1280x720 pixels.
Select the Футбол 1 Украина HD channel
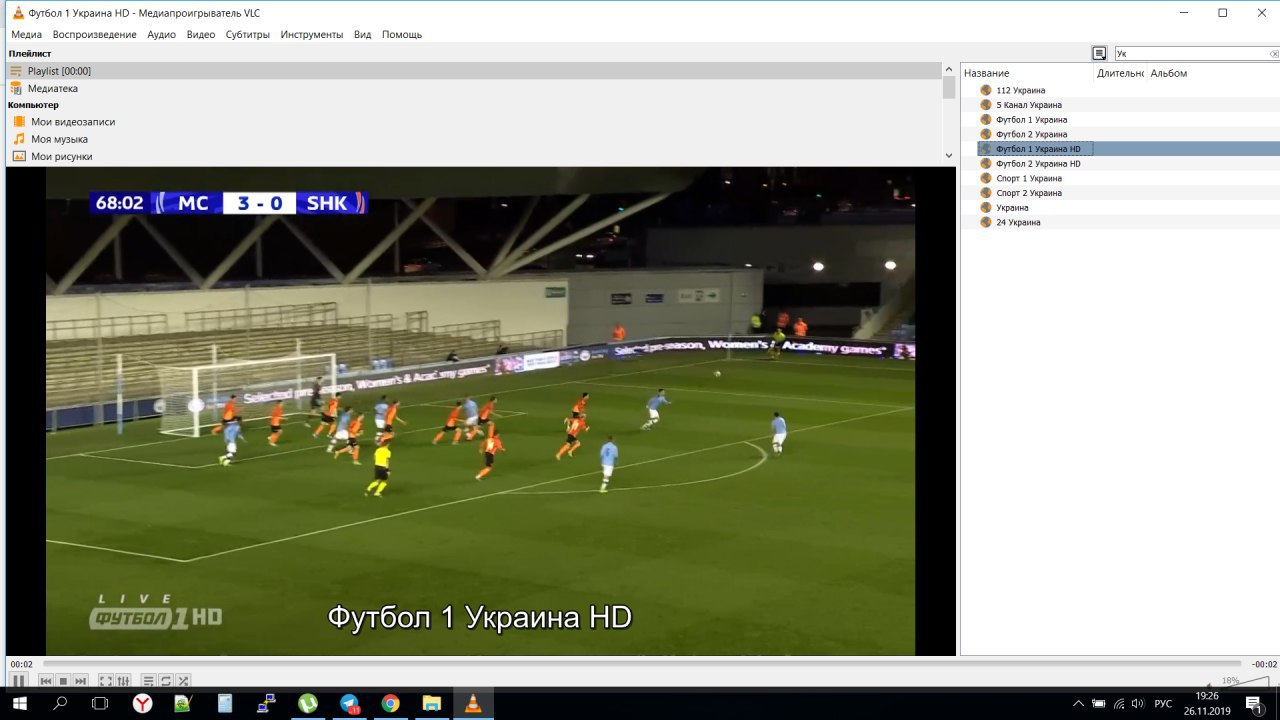pos(1038,149)
